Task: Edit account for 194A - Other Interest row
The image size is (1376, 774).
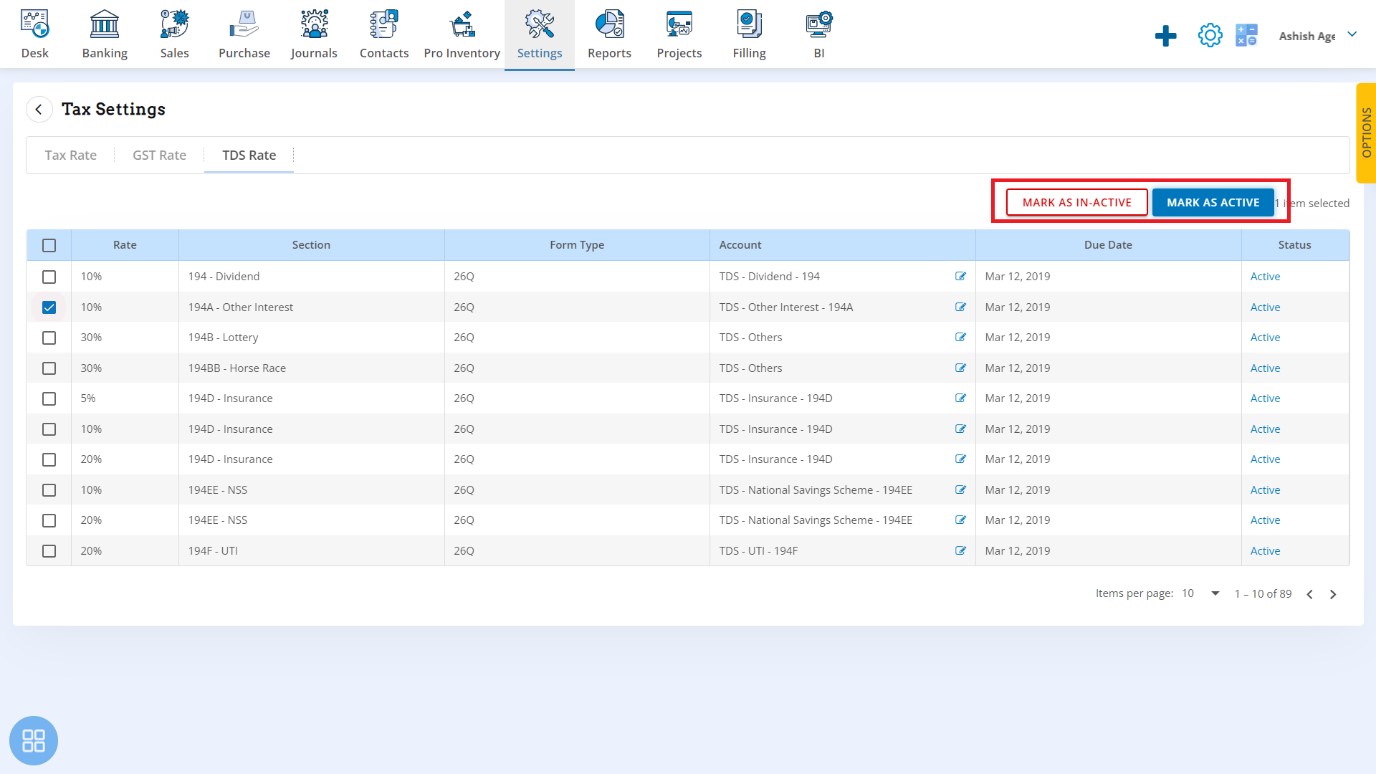Action: click(961, 307)
